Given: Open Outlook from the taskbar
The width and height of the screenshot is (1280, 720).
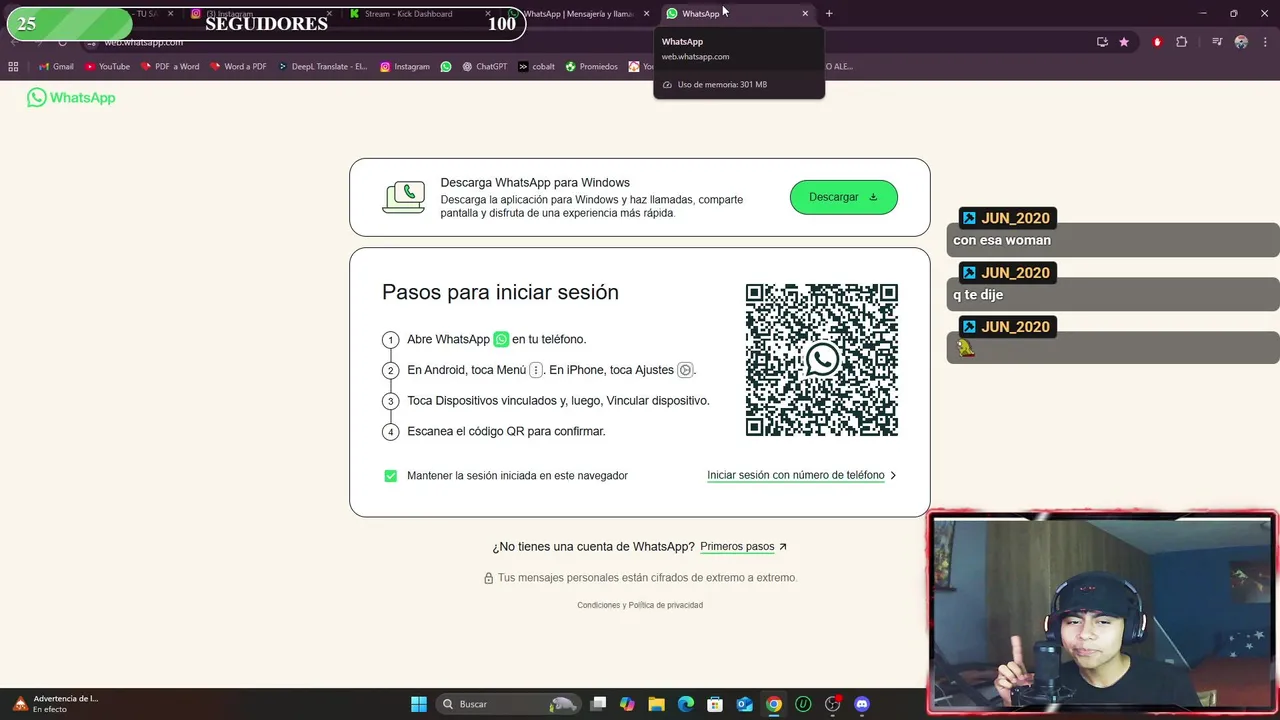Looking at the screenshot, I should coord(745,704).
